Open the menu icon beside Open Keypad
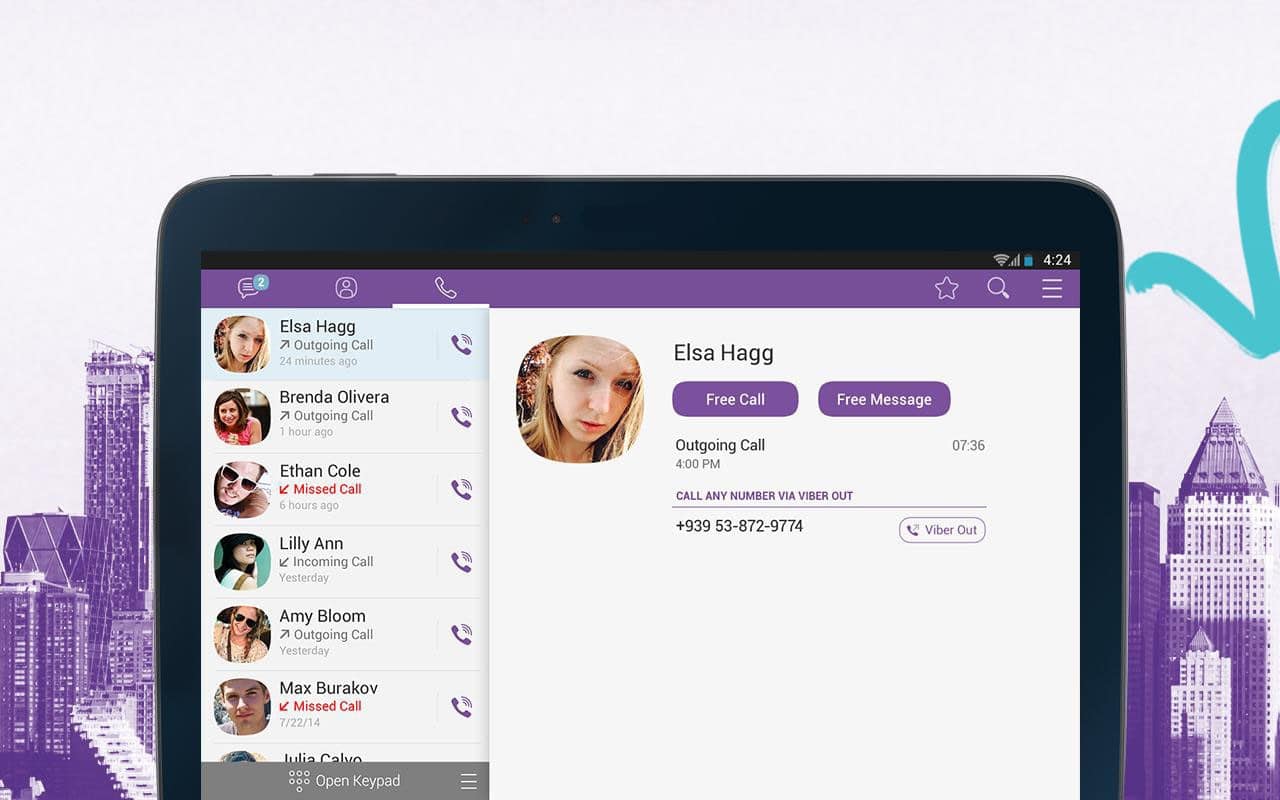This screenshot has width=1280, height=800. click(468, 781)
